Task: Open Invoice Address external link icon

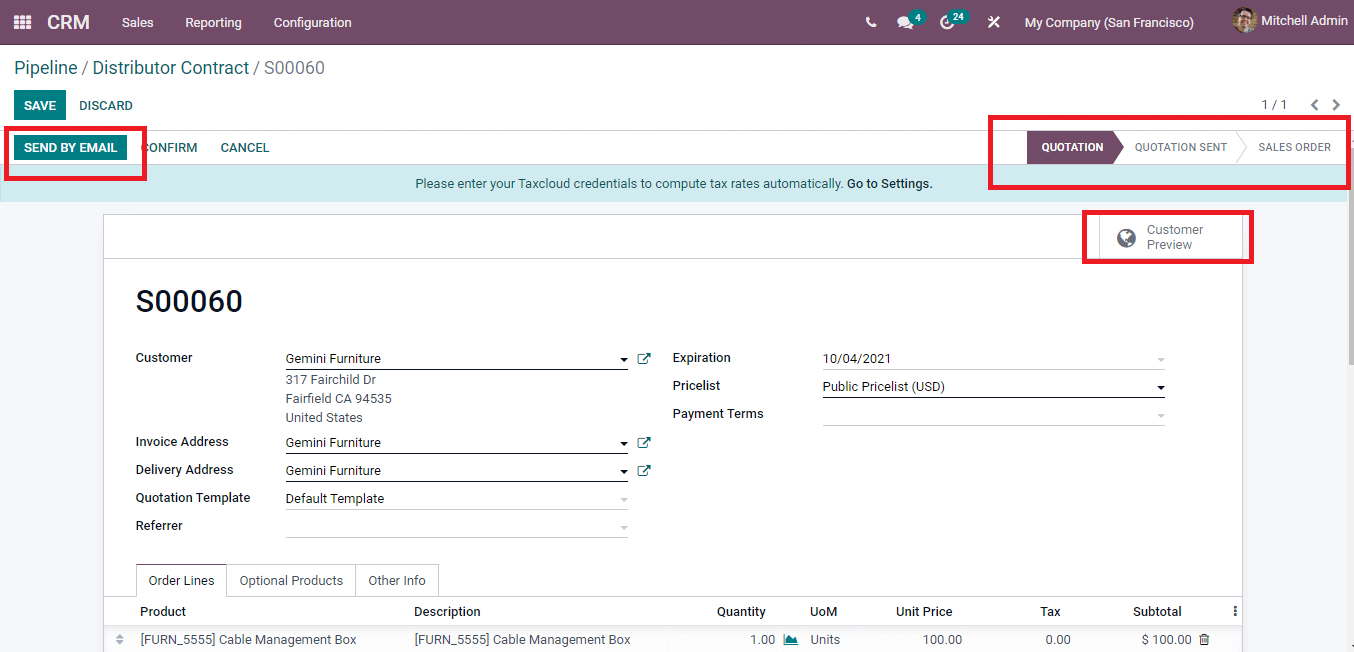Action: 644,442
